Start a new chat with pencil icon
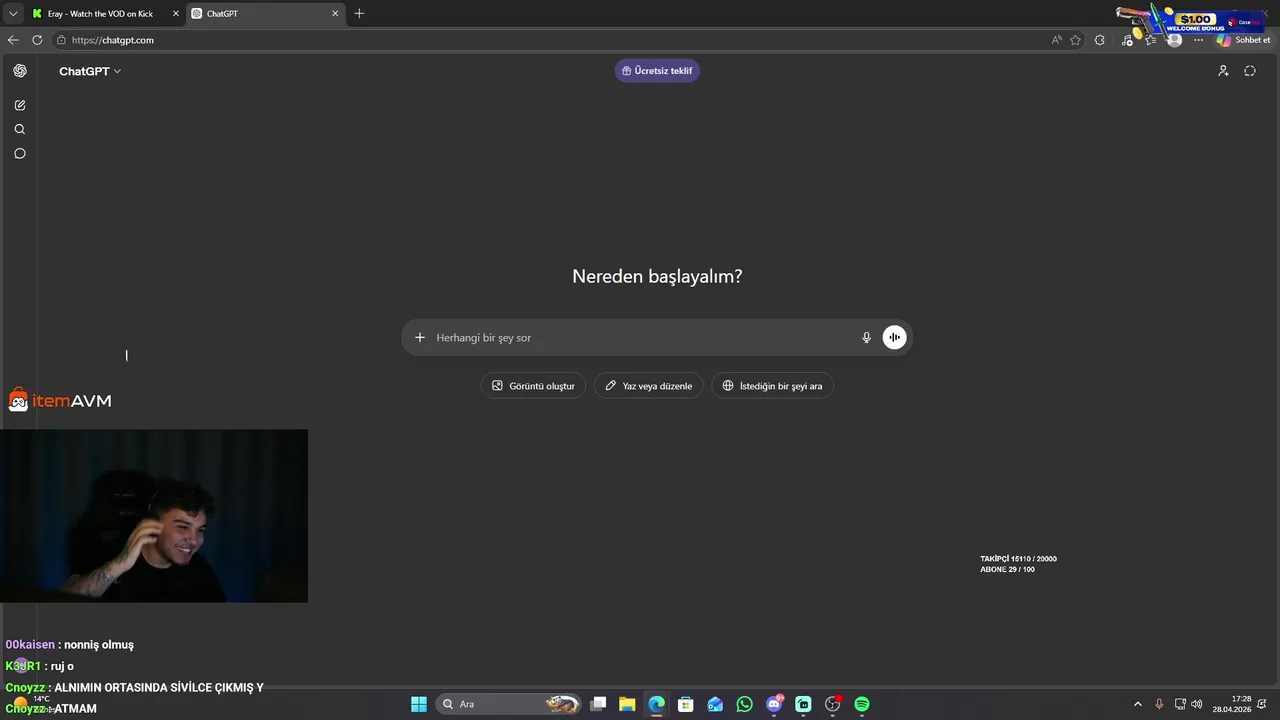 (x=20, y=105)
